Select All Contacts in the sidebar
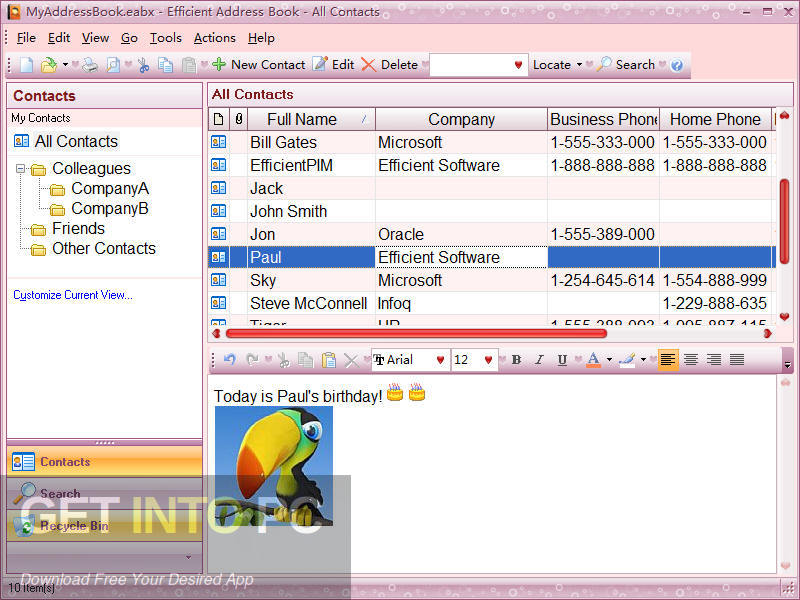Screen dimensions: 800x600 tap(76, 141)
